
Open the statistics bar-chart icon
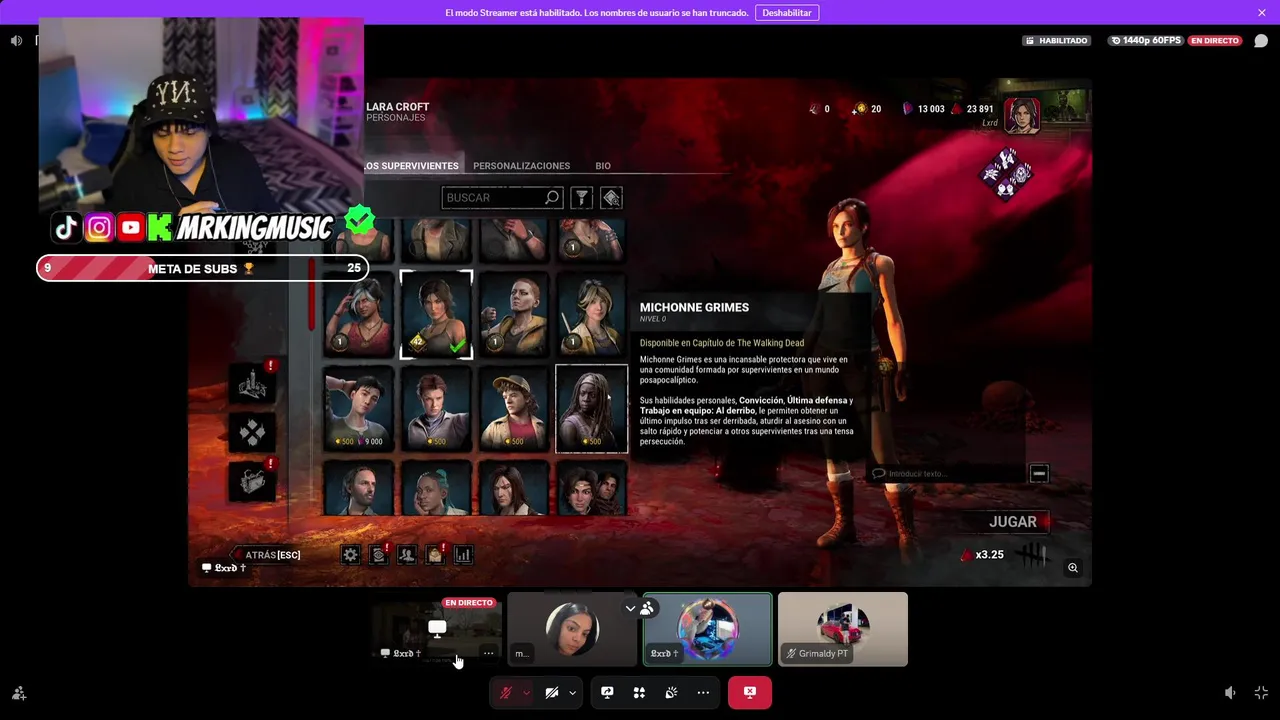pyautogui.click(x=463, y=555)
